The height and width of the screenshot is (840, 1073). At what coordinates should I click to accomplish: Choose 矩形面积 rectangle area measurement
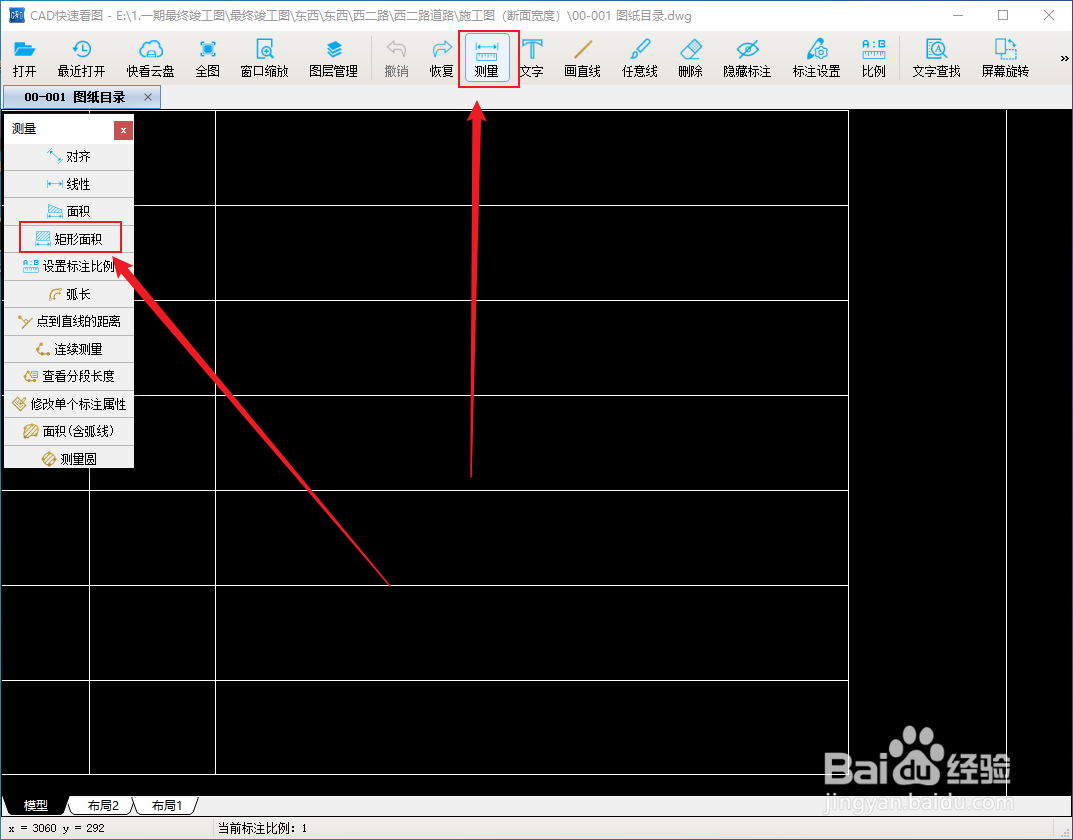(x=69, y=239)
